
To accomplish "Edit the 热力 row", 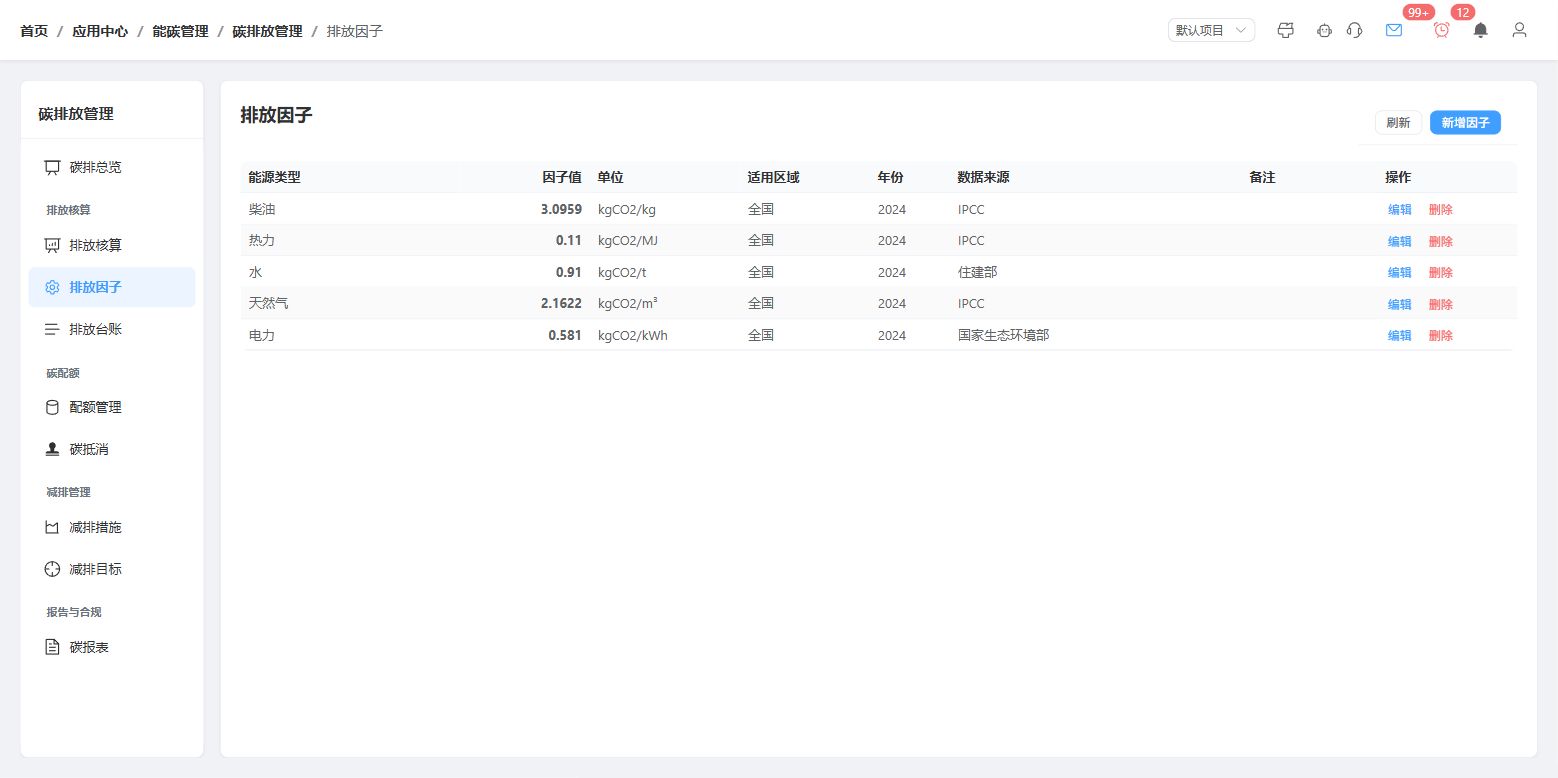I will pos(1400,241).
